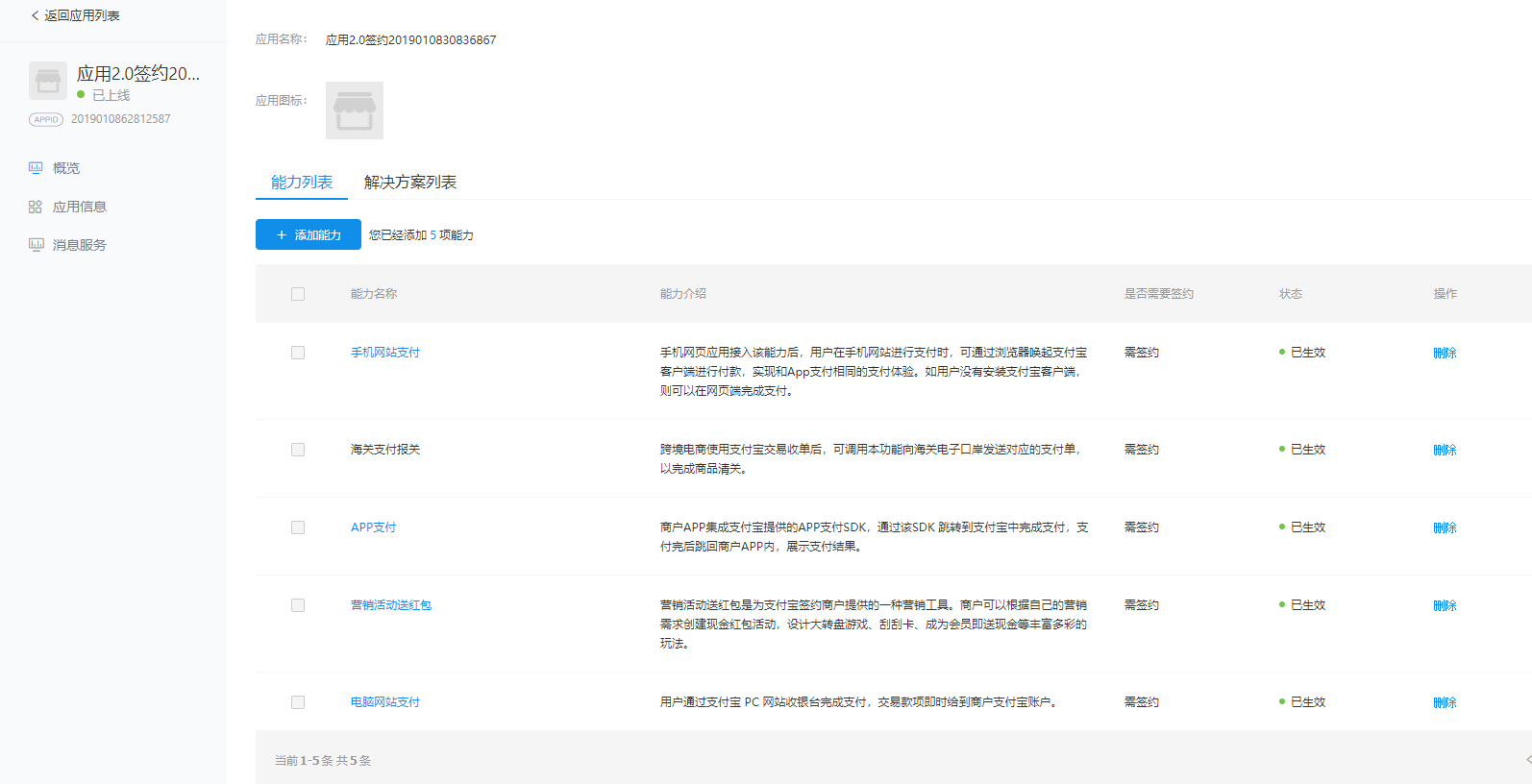This screenshot has height=784, width=1532.
Task: Click 已生效 status in APP支付 row
Action: (1308, 527)
